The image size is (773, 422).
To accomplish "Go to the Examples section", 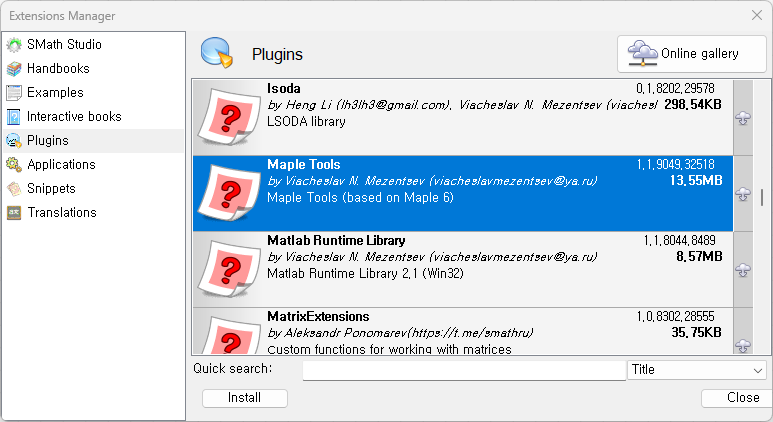I will pyautogui.click(x=55, y=93).
